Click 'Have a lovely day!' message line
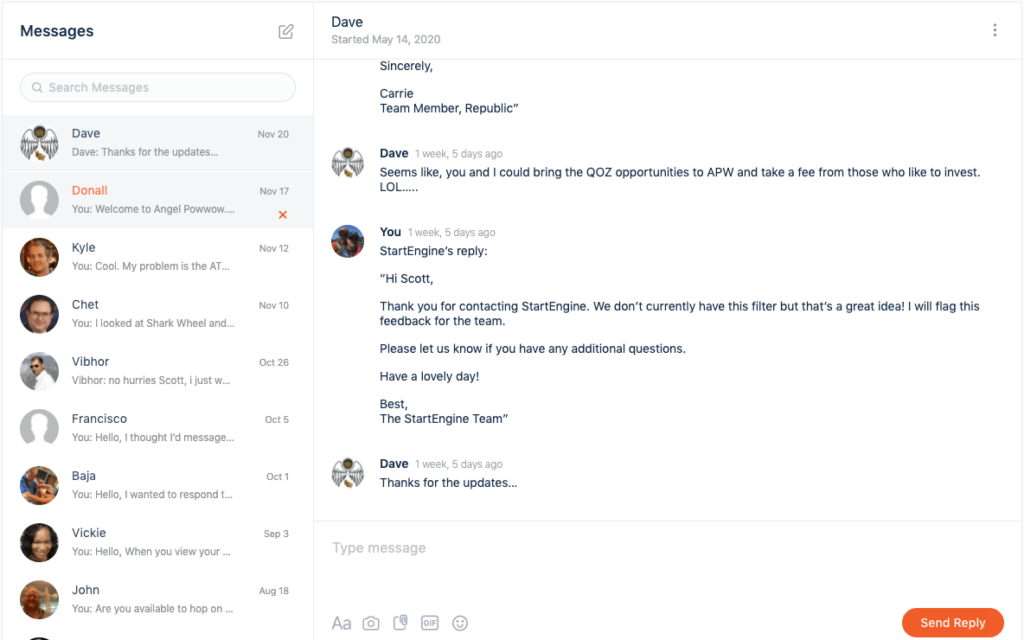Image resolution: width=1024 pixels, height=640 pixels. [429, 376]
